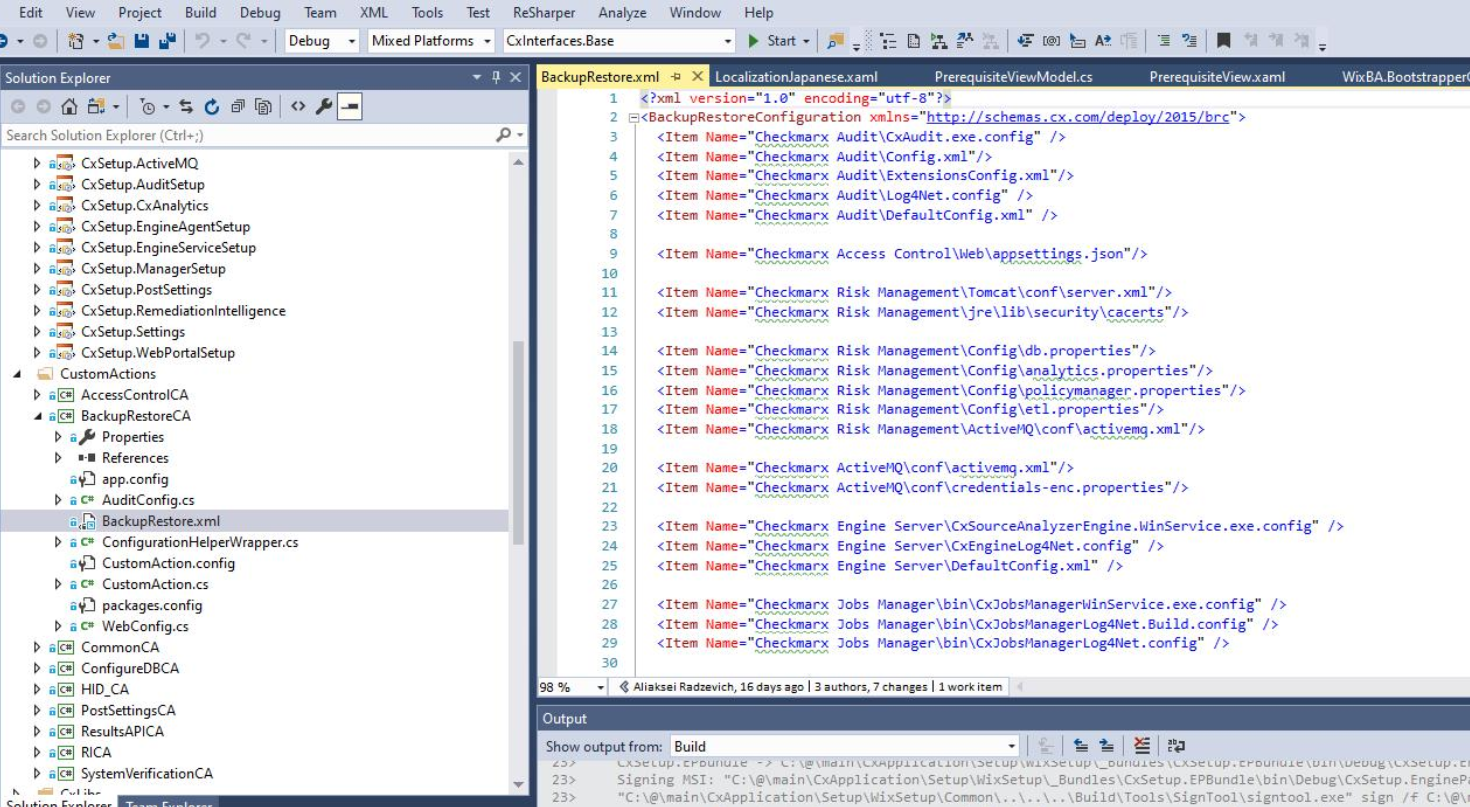Select CustomAction.config file
The width and height of the screenshot is (1470, 807).
(168, 563)
